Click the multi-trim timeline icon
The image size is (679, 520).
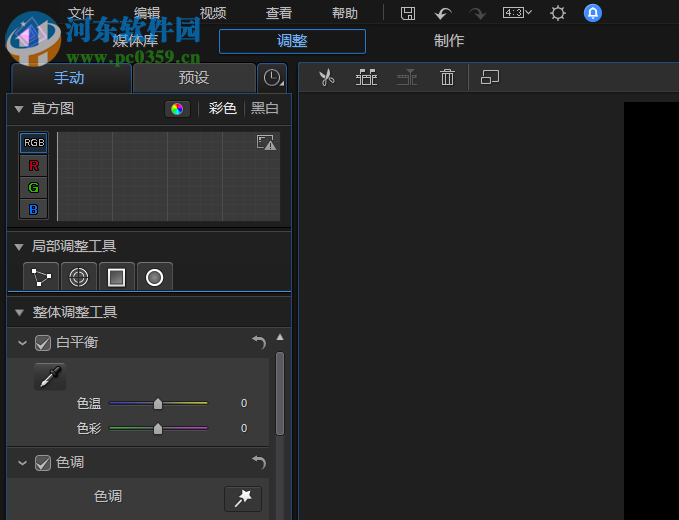coord(366,78)
